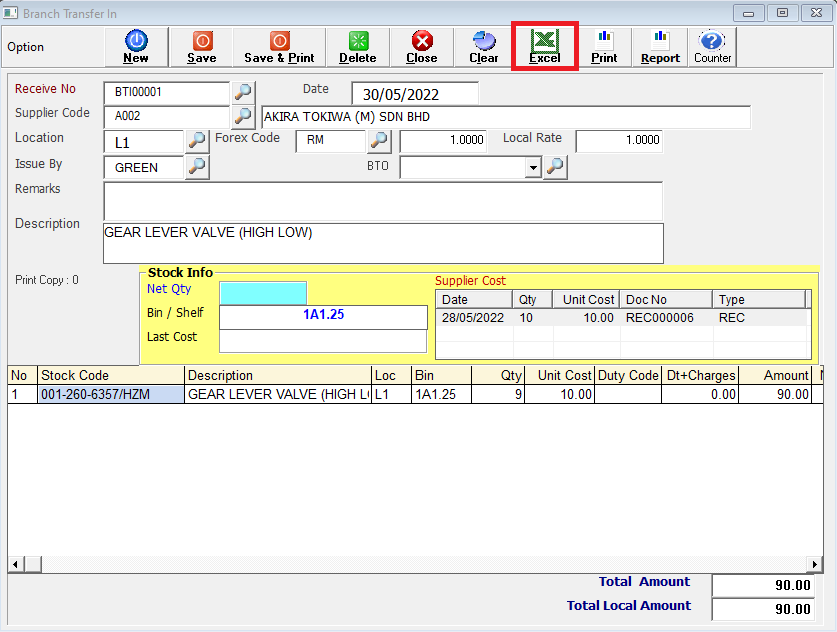Click Amount cell 90.00 in grid
Screen dimensions: 837x632
click(x=775, y=394)
